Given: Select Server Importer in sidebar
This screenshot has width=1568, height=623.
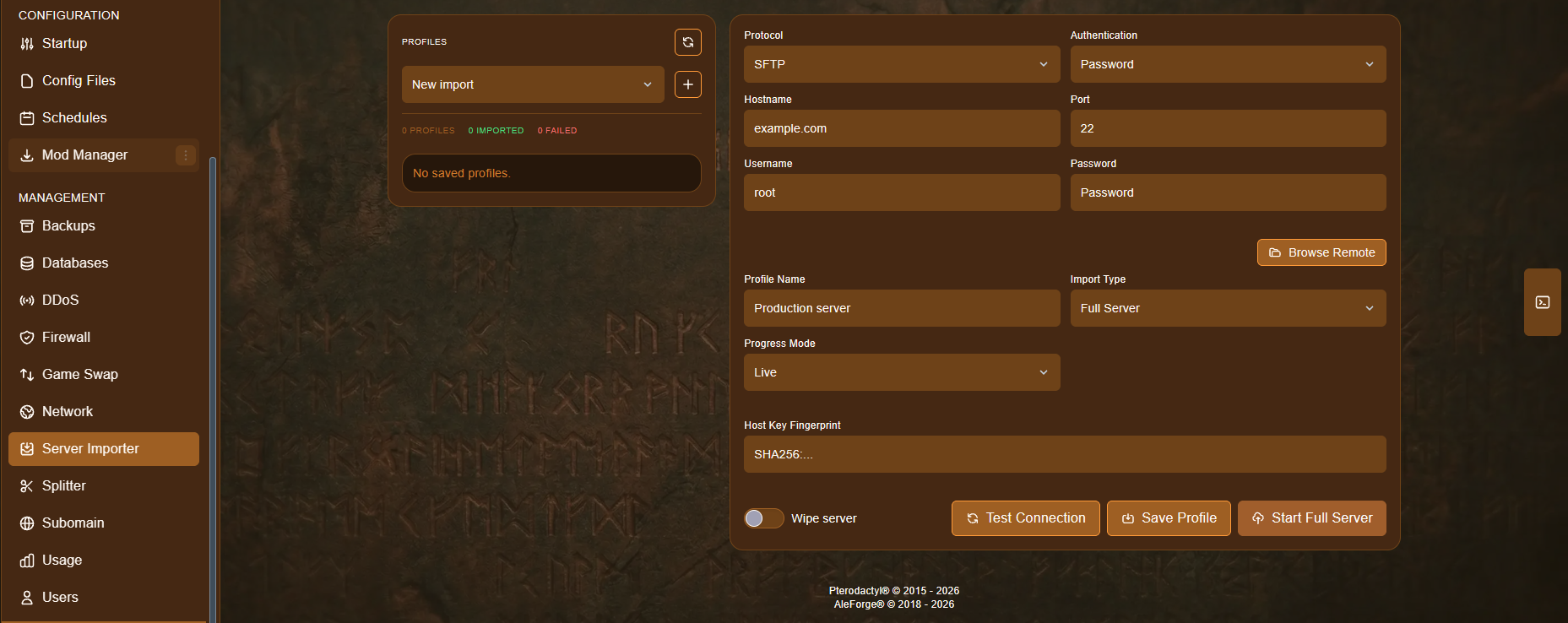Looking at the screenshot, I should coord(104,449).
